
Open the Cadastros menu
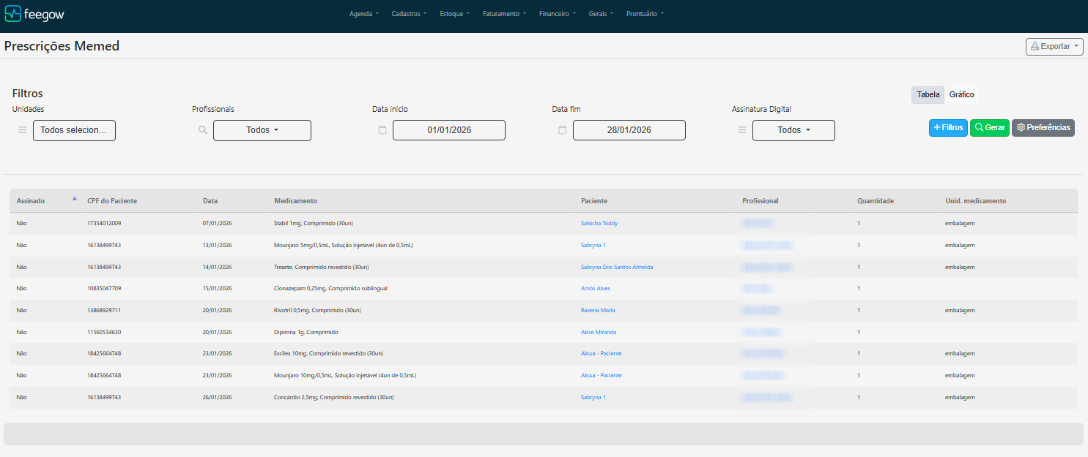(x=409, y=13)
